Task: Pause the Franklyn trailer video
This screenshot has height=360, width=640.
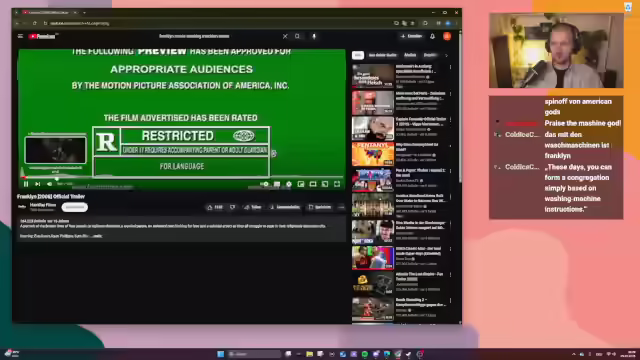Action: click(x=26, y=184)
